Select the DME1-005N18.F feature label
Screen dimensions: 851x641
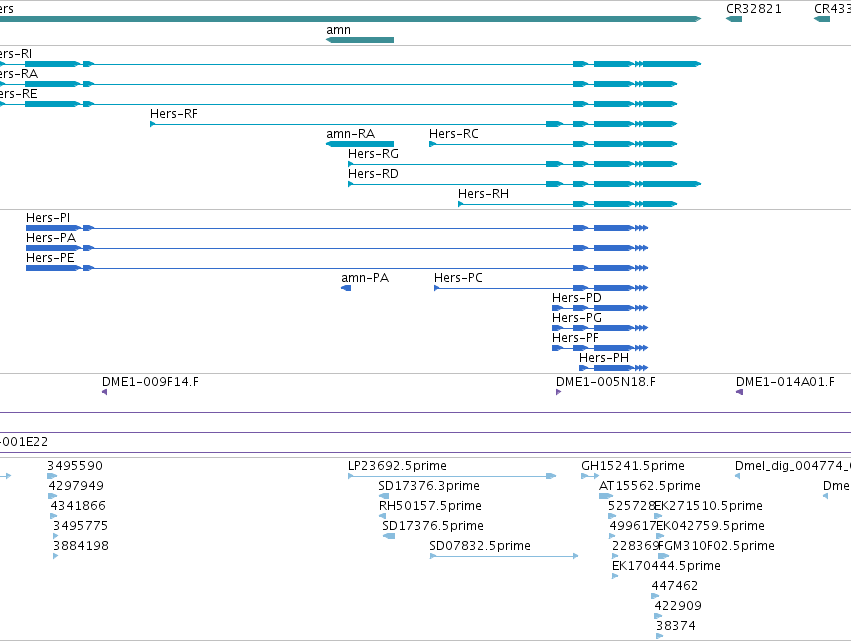(606, 382)
